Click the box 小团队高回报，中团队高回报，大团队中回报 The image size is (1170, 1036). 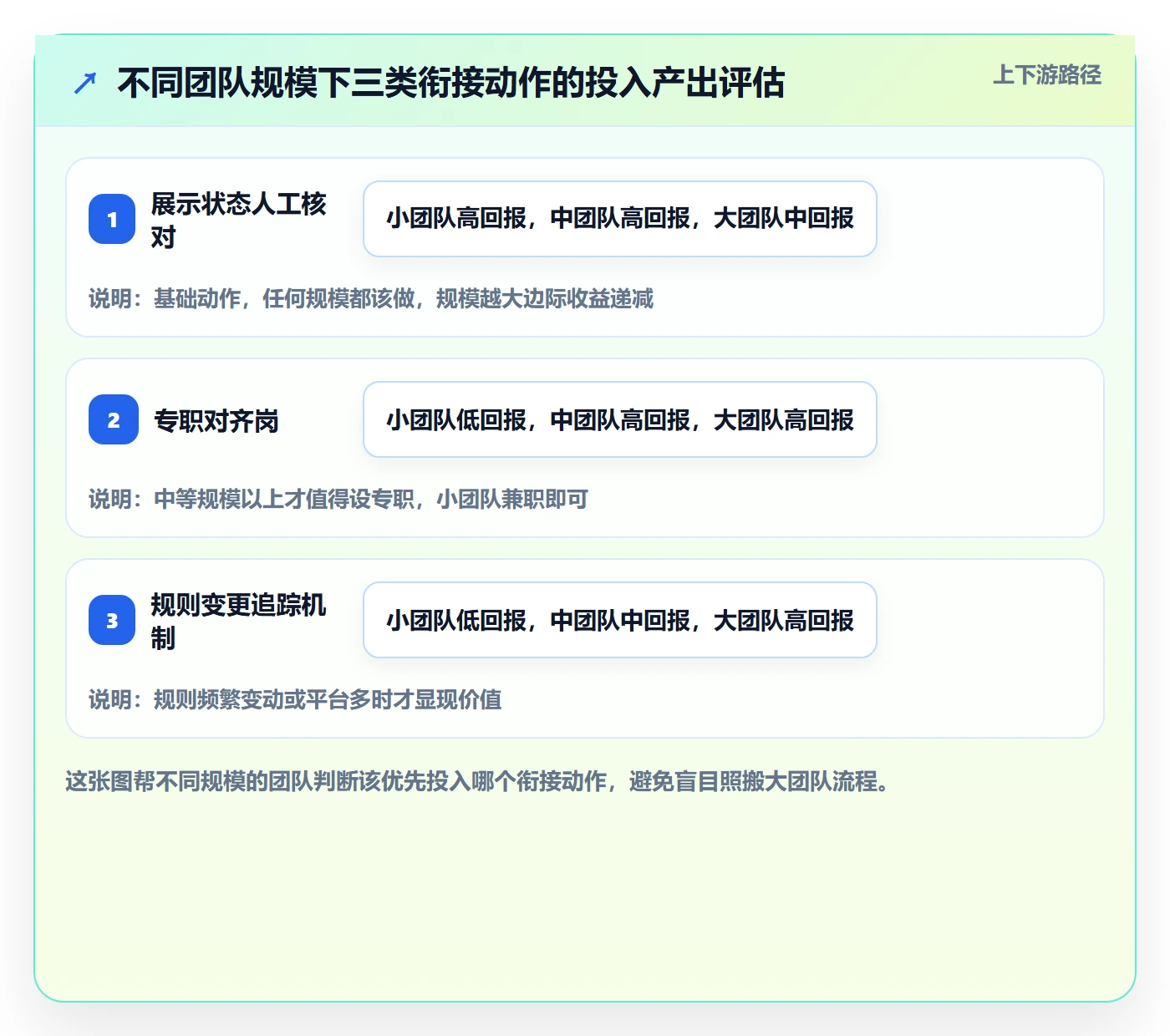click(x=620, y=219)
